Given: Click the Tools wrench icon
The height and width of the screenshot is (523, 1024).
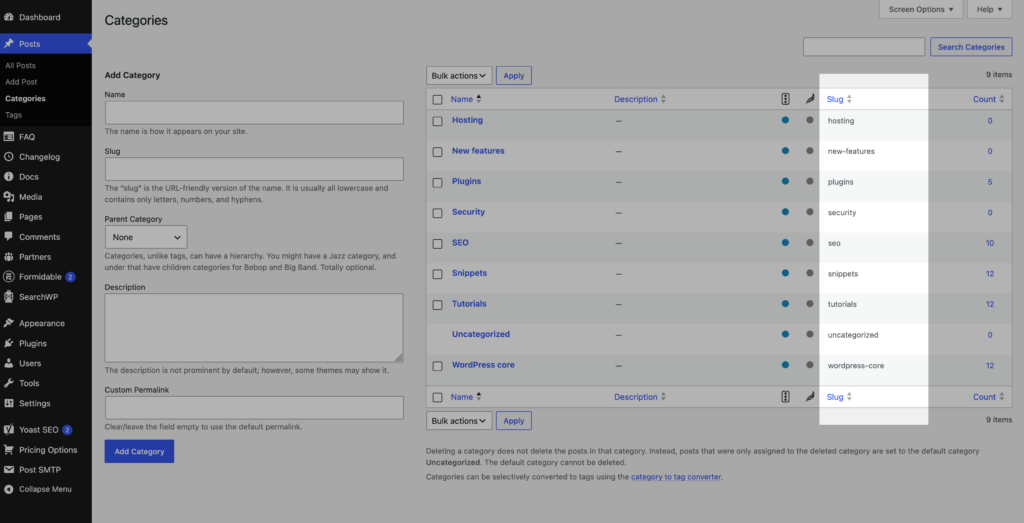Looking at the screenshot, I should pyautogui.click(x=9, y=383).
